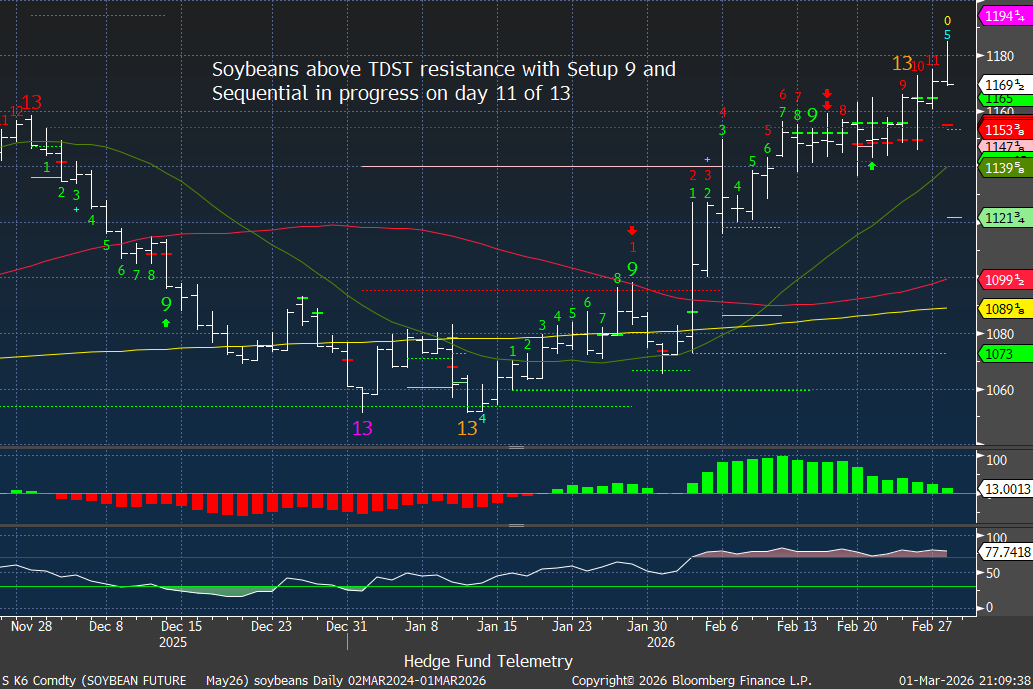The width and height of the screenshot is (1033, 689).
Task: Click the red 1153 price tag on axis
Action: coord(1003,130)
